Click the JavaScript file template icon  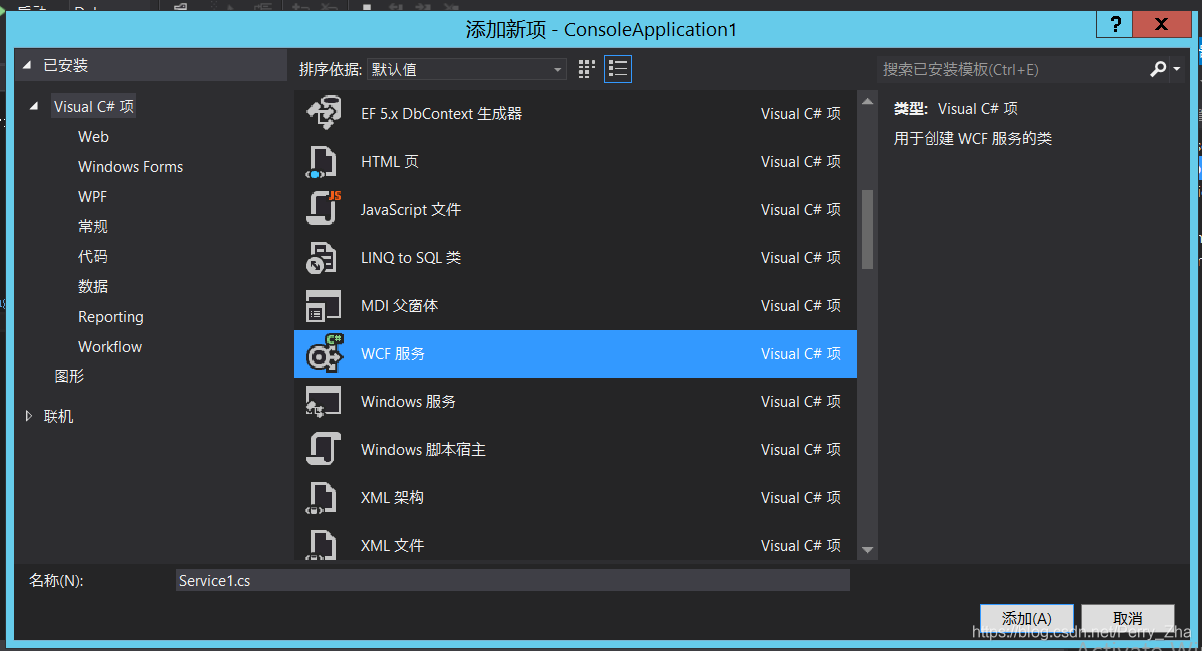pyautogui.click(x=323, y=209)
